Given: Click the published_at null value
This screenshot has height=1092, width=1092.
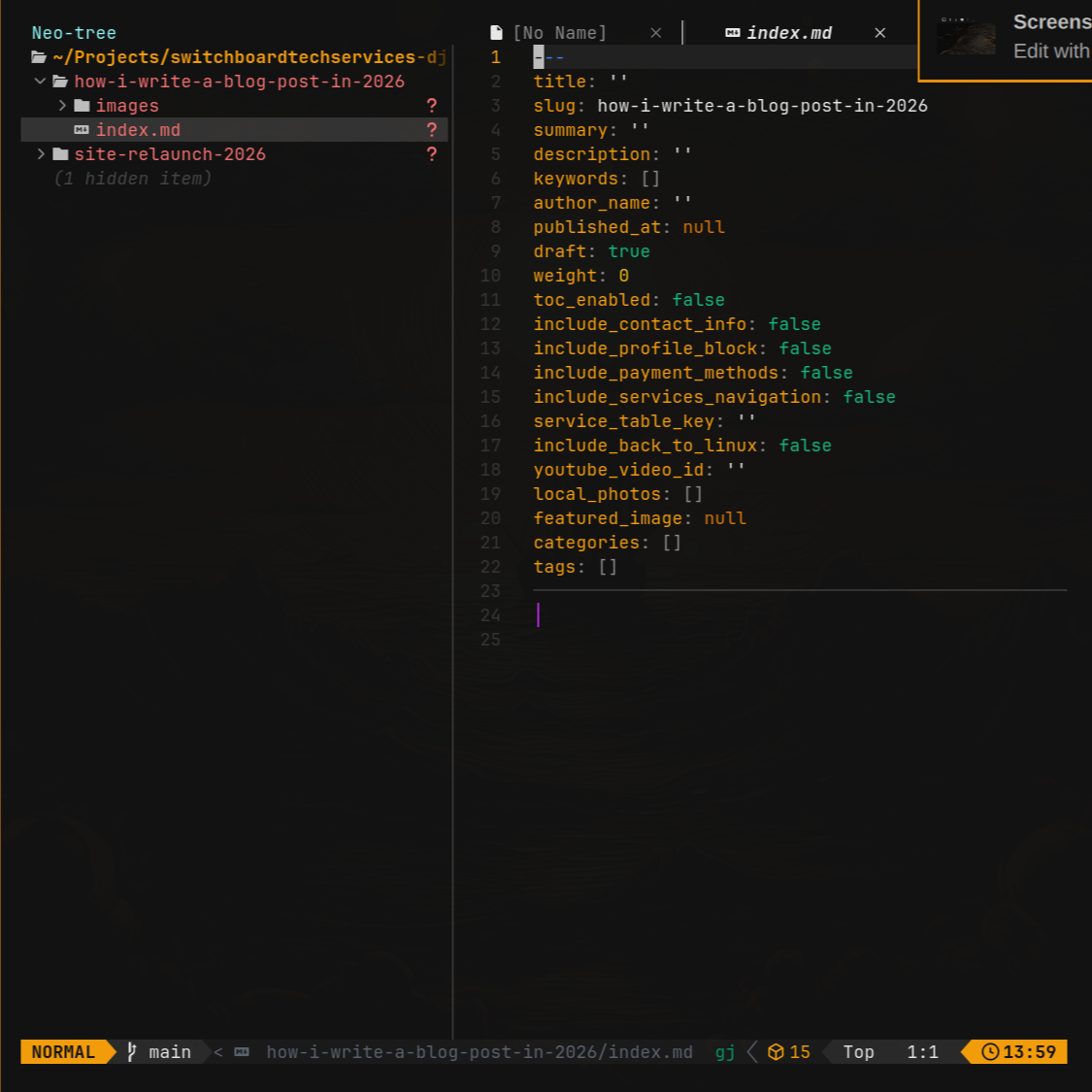Looking at the screenshot, I should point(704,227).
